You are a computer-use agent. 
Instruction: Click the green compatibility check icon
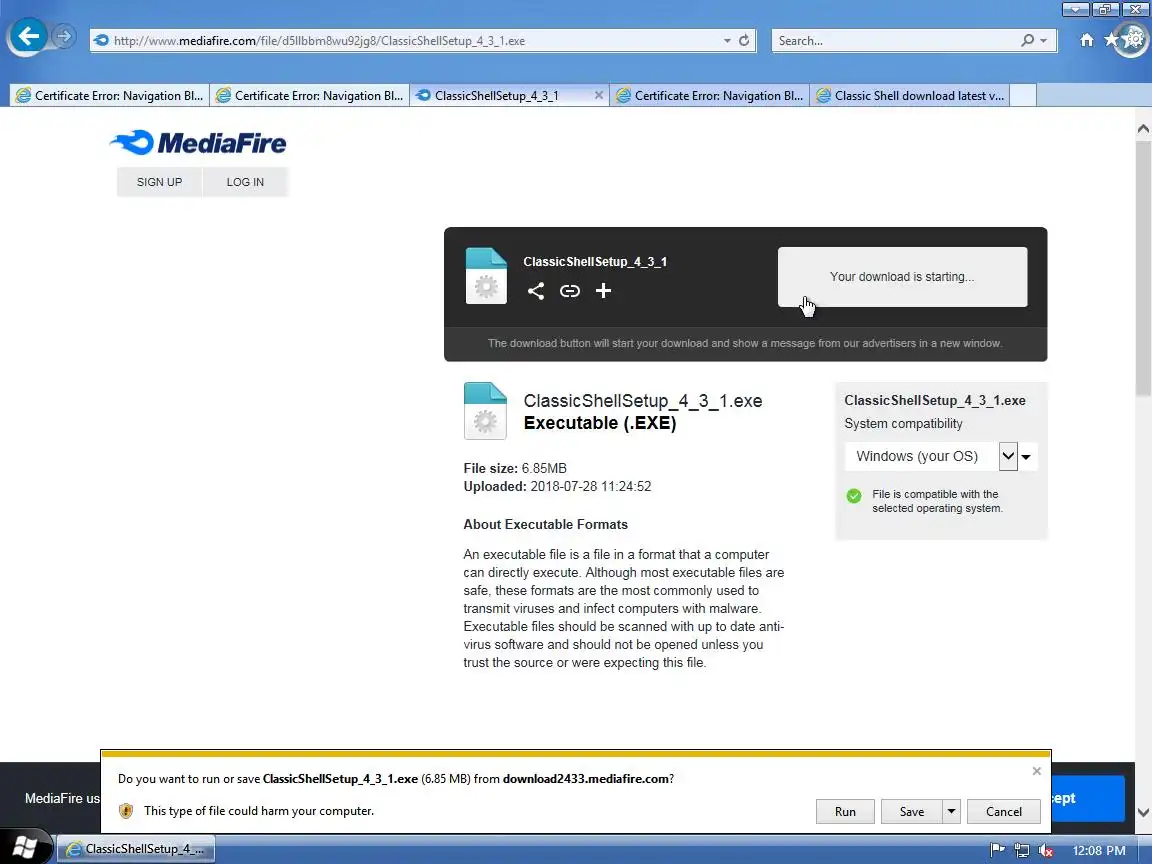click(x=854, y=496)
